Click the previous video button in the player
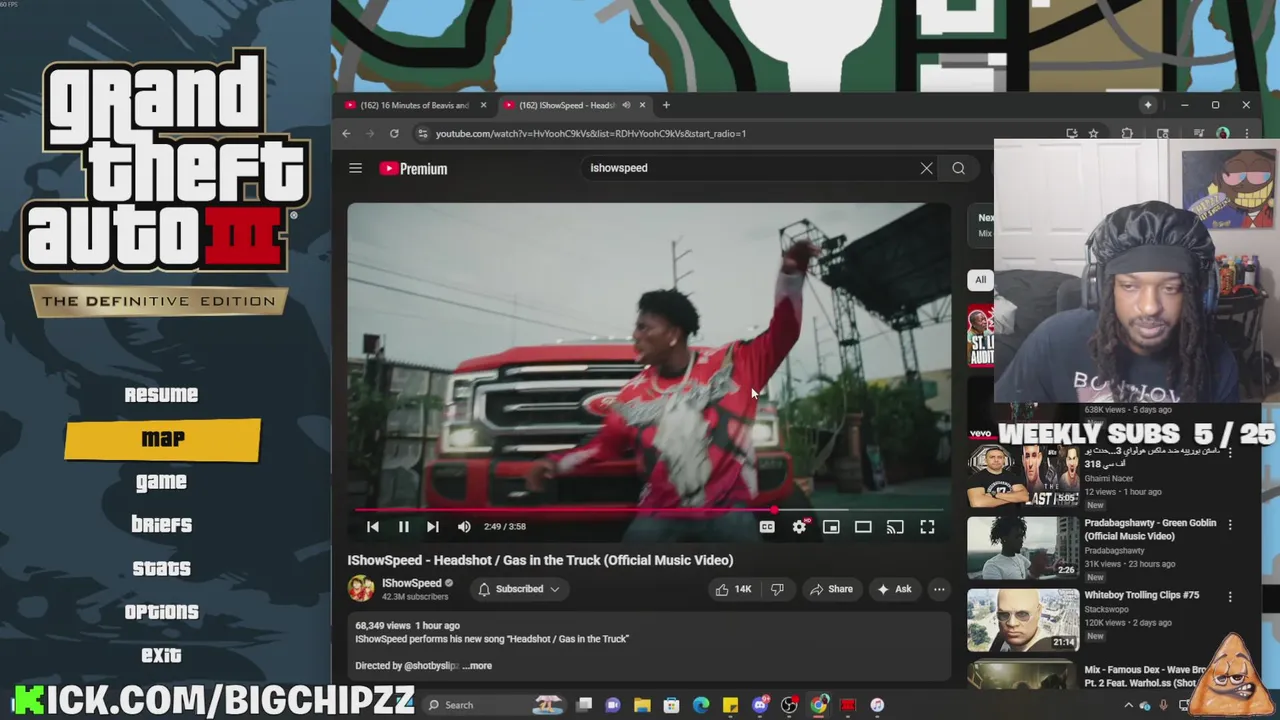The image size is (1280, 720). (373, 527)
